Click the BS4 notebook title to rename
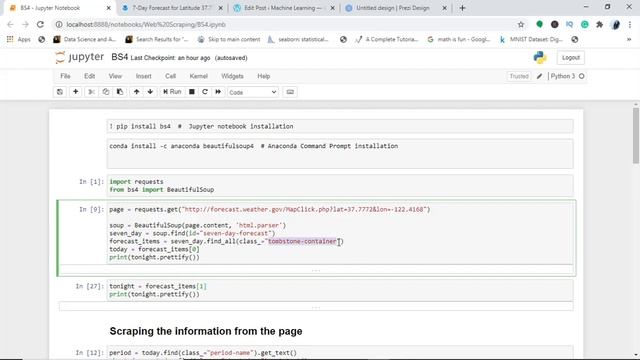Viewport: 640px width, 360px height. [x=120, y=57]
